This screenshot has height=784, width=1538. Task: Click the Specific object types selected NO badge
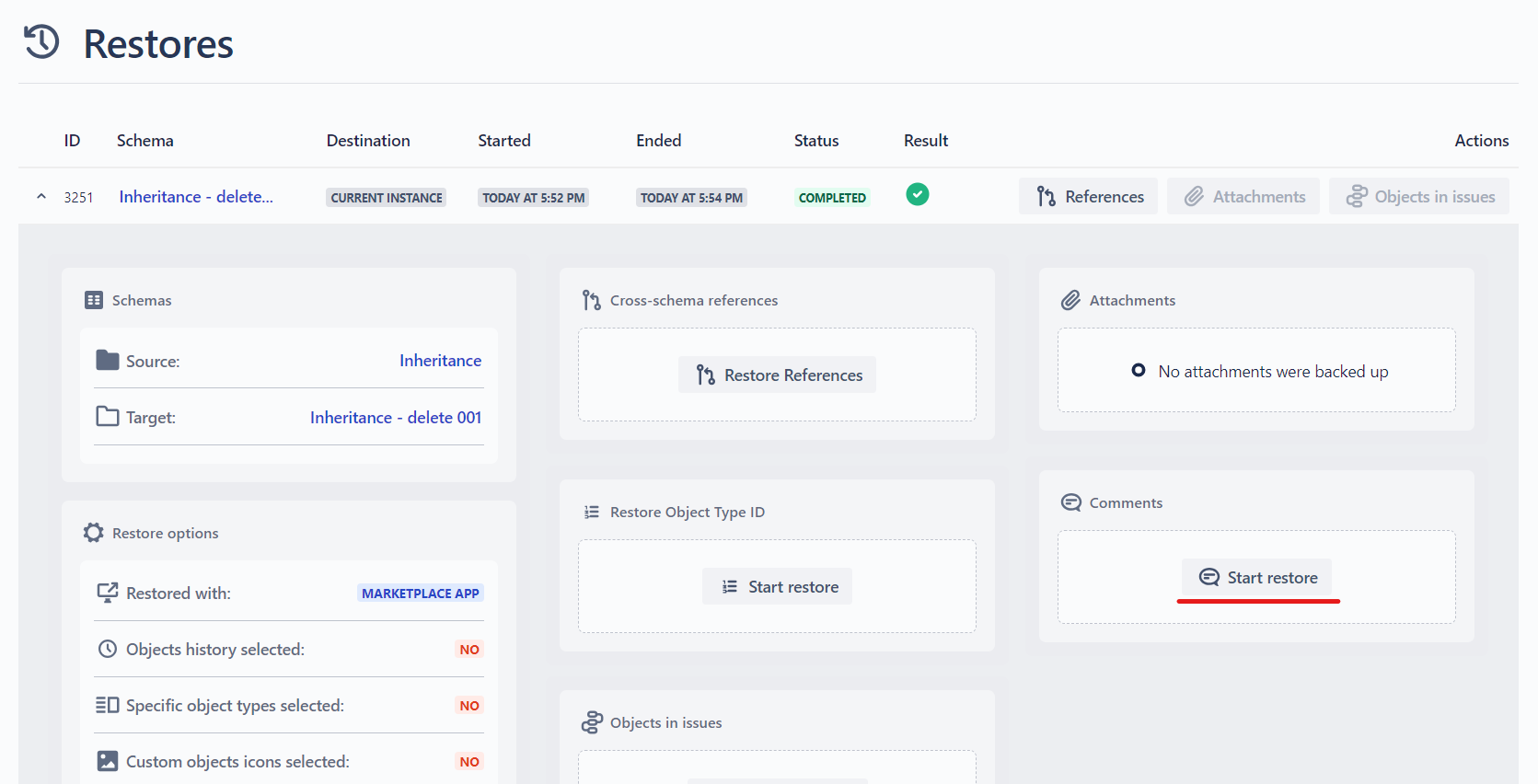(x=469, y=706)
